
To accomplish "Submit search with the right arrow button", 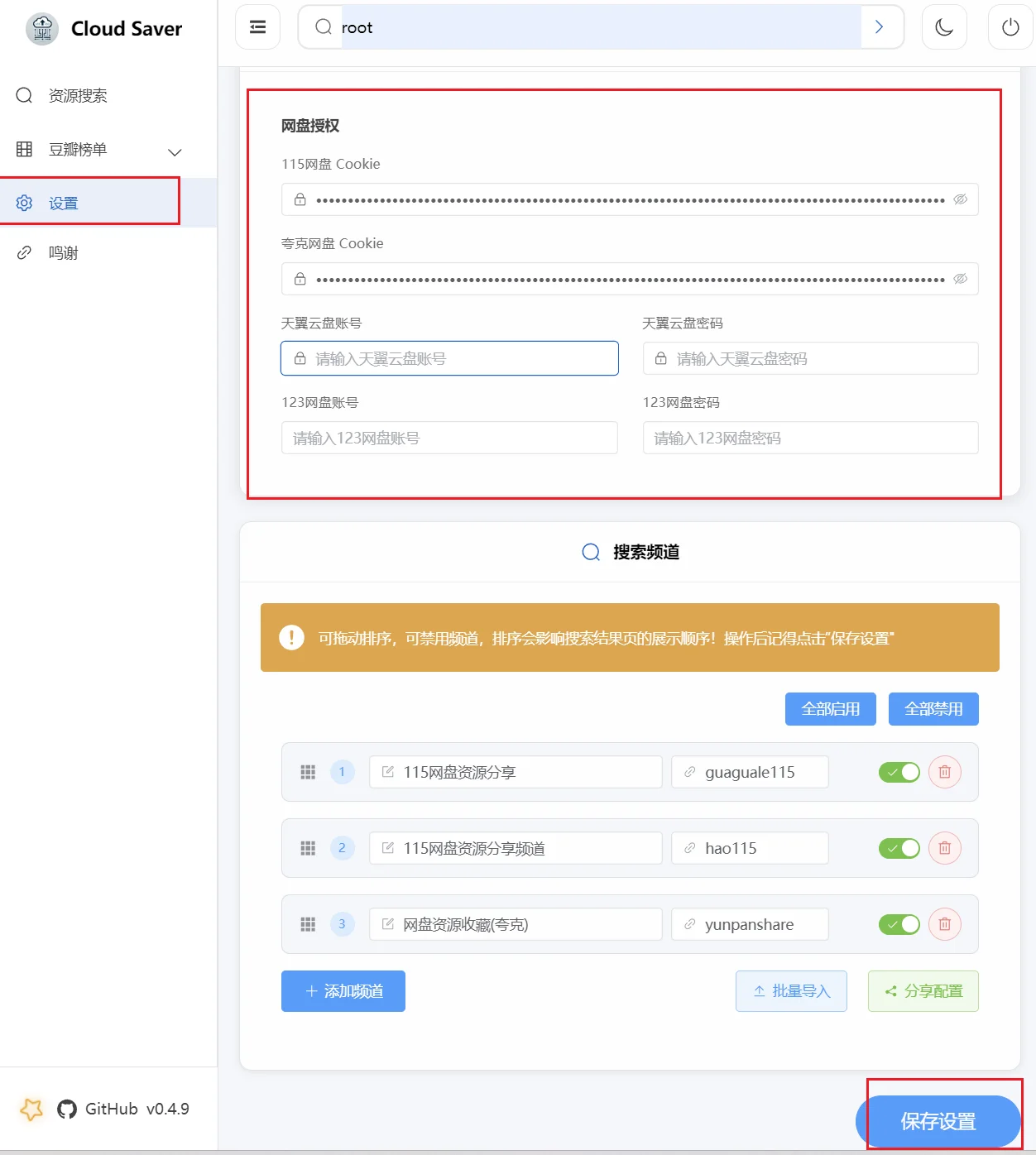I will click(x=880, y=27).
